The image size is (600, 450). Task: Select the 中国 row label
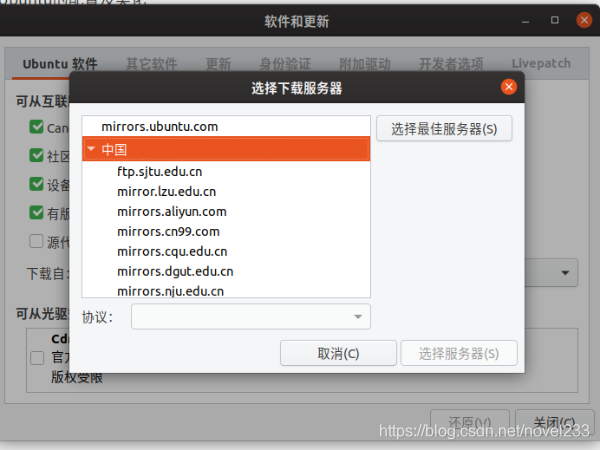(x=114, y=149)
